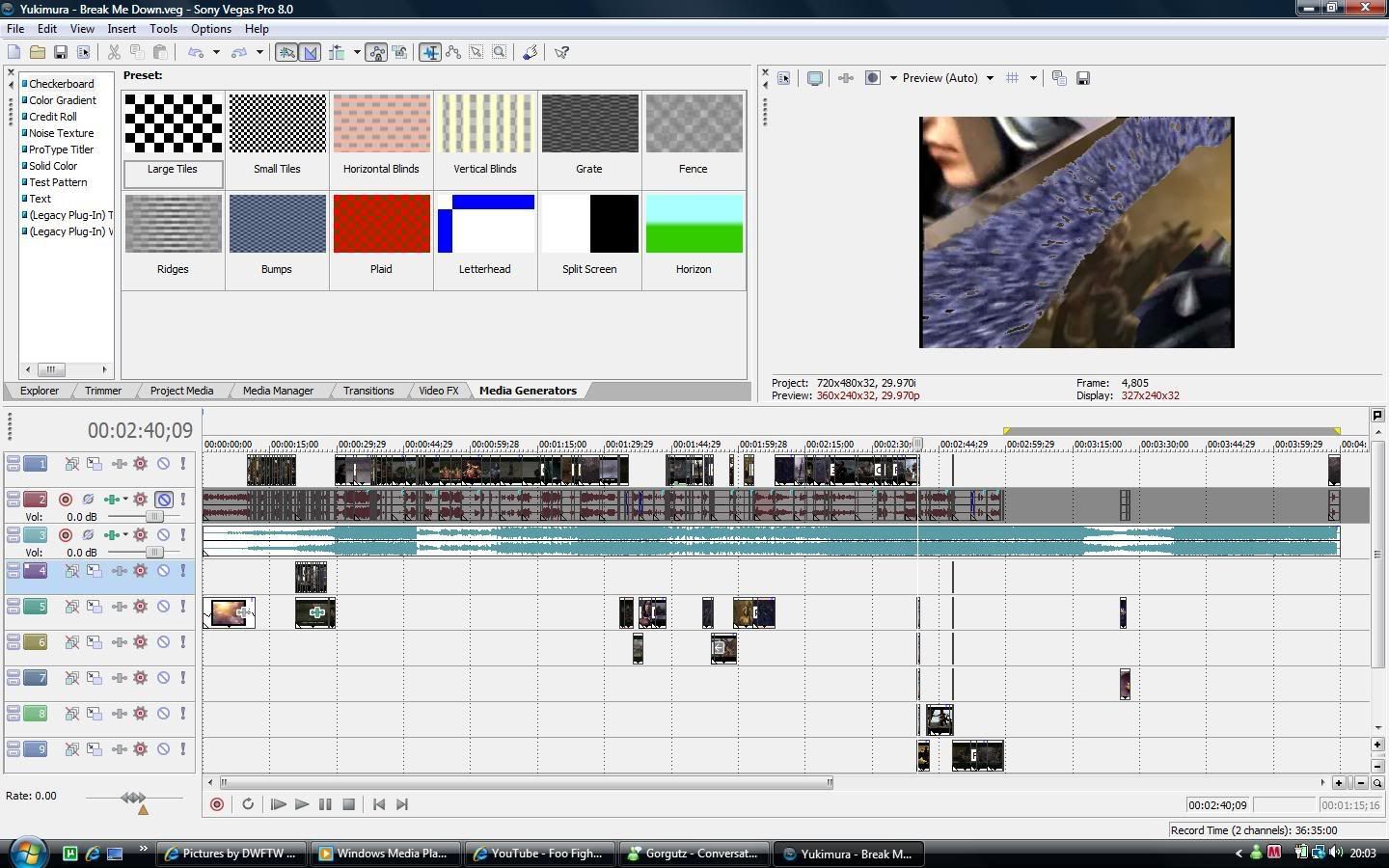The width and height of the screenshot is (1389, 868).
Task: Open the Insert menu
Action: pyautogui.click(x=122, y=29)
